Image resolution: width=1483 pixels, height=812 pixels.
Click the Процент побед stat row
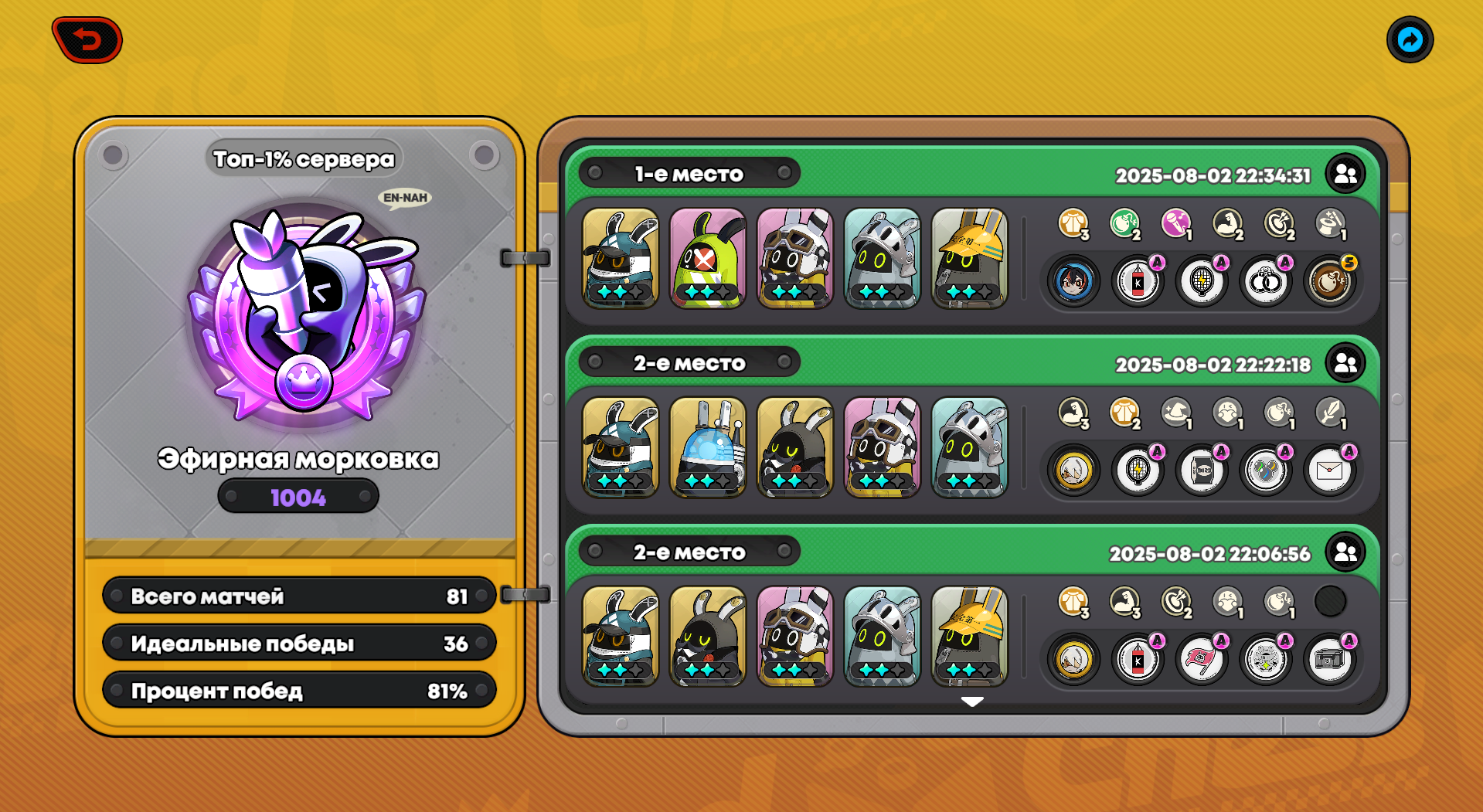299,690
